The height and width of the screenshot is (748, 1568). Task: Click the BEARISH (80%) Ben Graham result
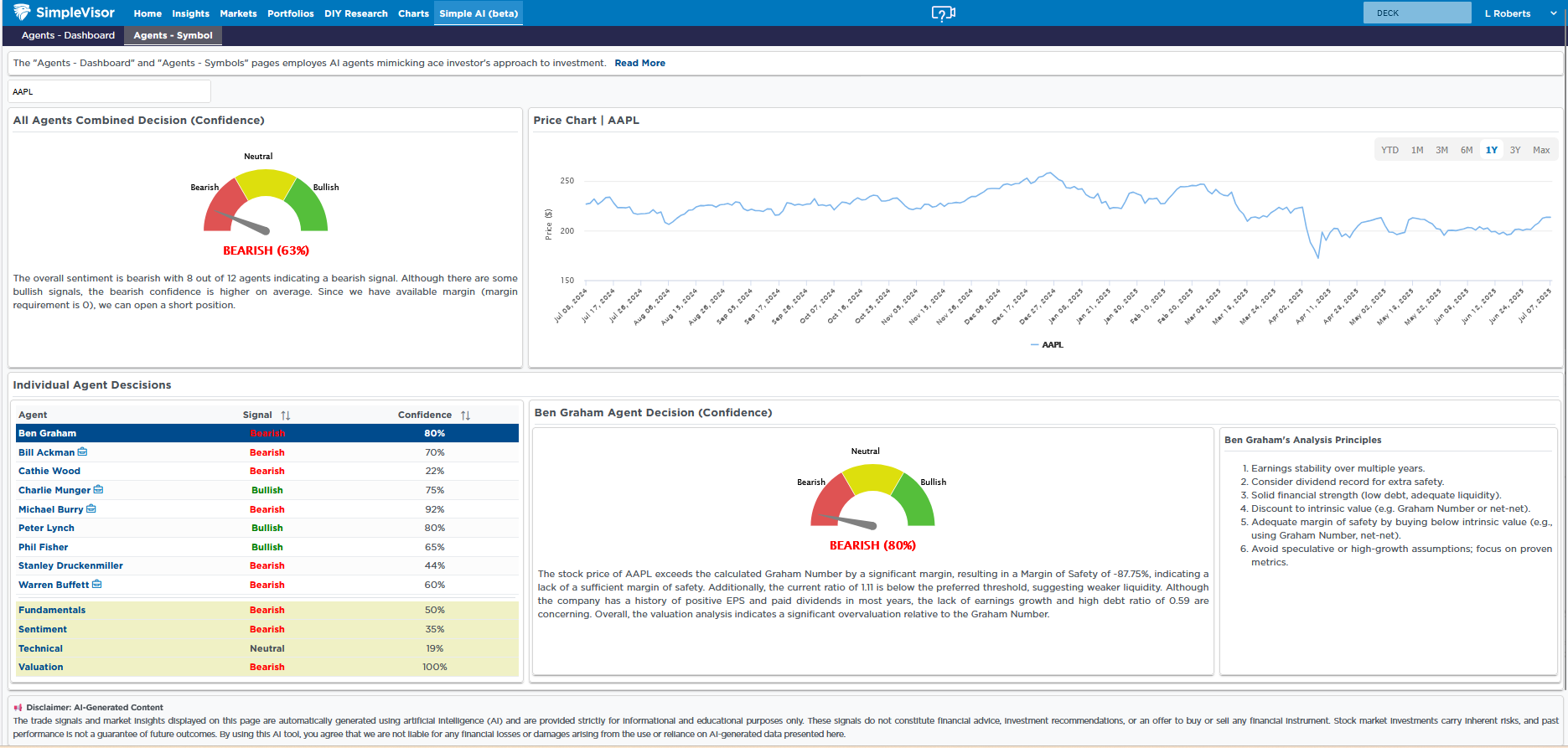point(872,545)
